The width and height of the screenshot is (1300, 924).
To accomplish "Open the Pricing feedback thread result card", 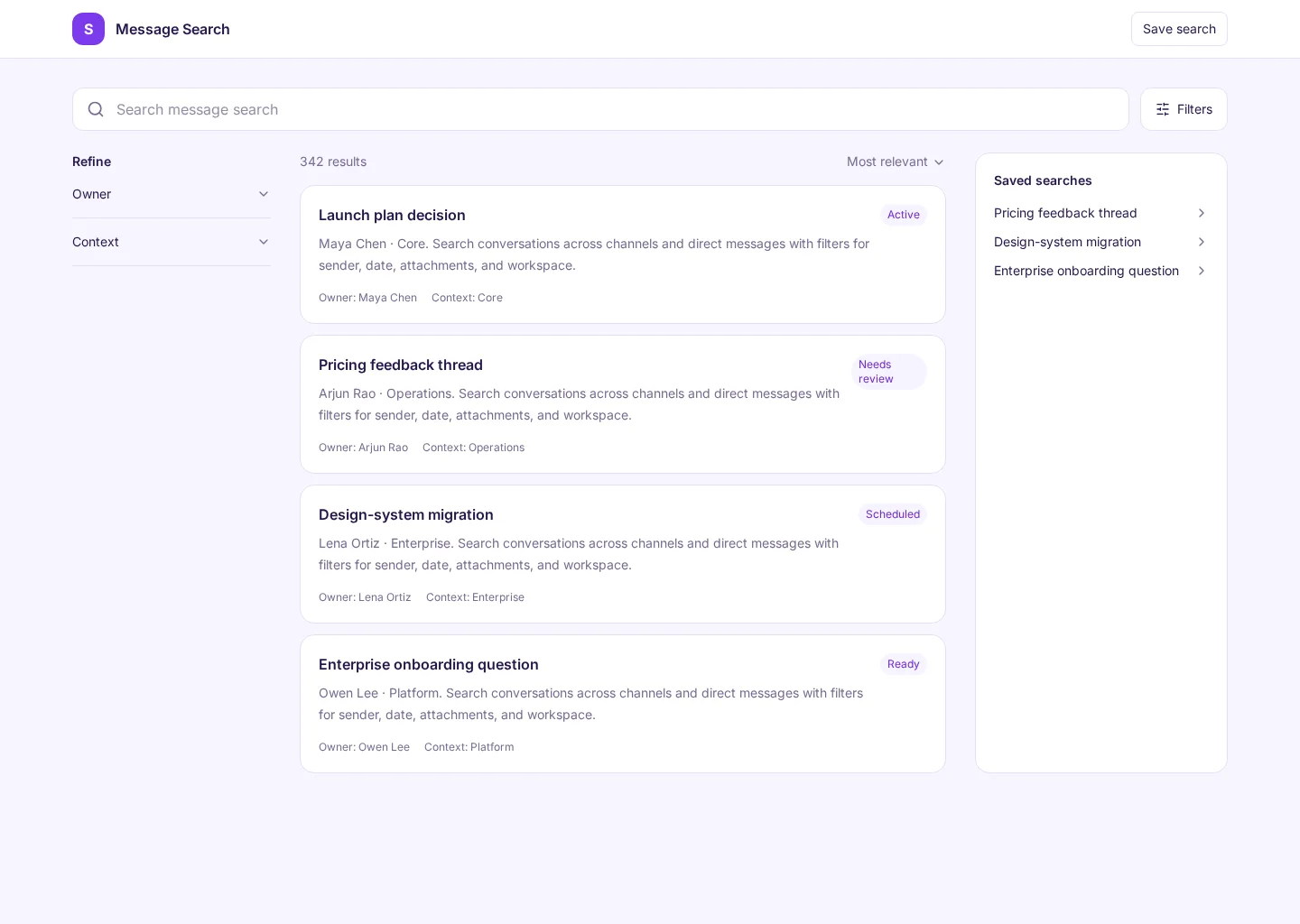I will (623, 404).
